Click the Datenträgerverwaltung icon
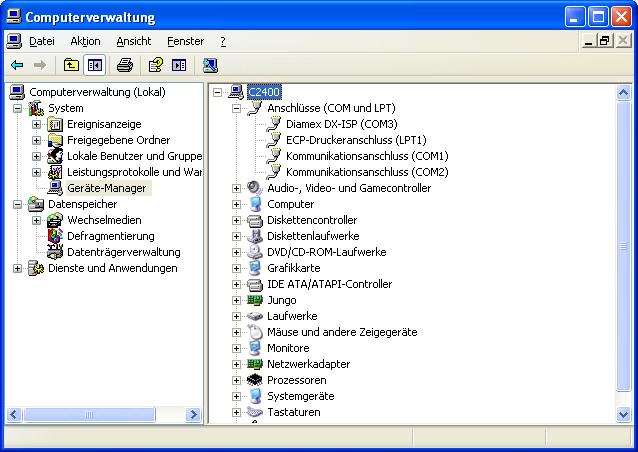638x452 pixels. 55,252
